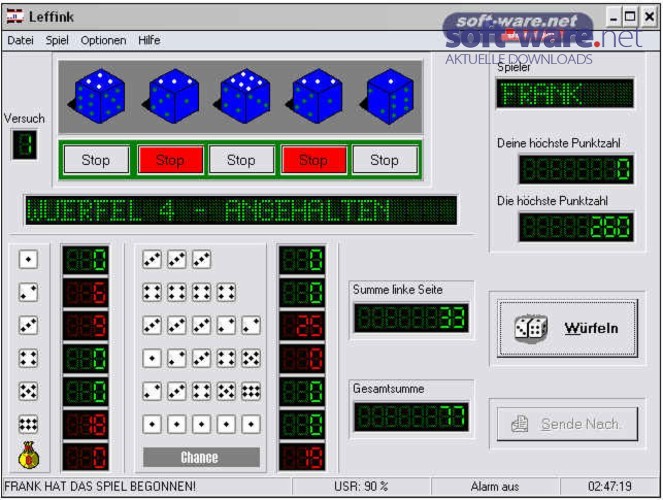Open the Datei menu
The image size is (663, 500).
pyautogui.click(x=20, y=41)
